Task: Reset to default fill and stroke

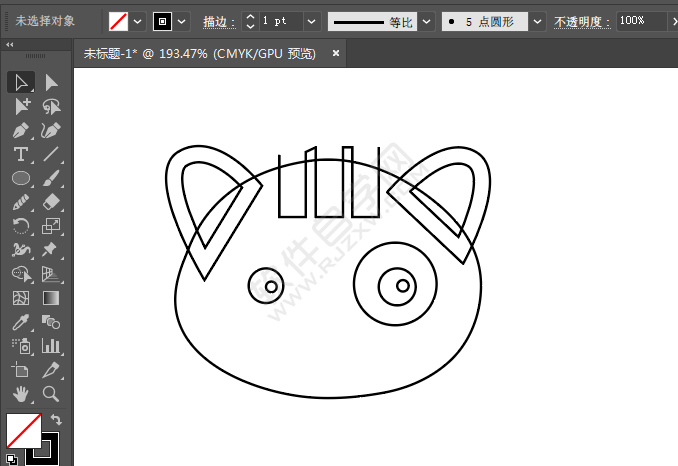Action: (11, 459)
